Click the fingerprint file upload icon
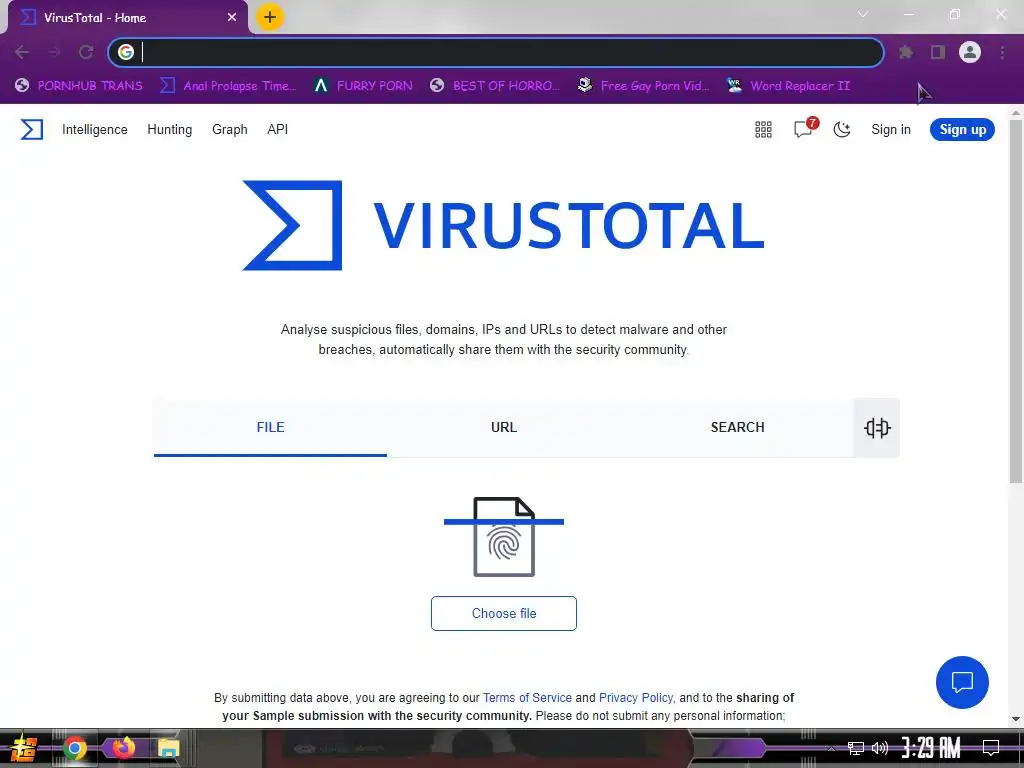 [x=504, y=537]
